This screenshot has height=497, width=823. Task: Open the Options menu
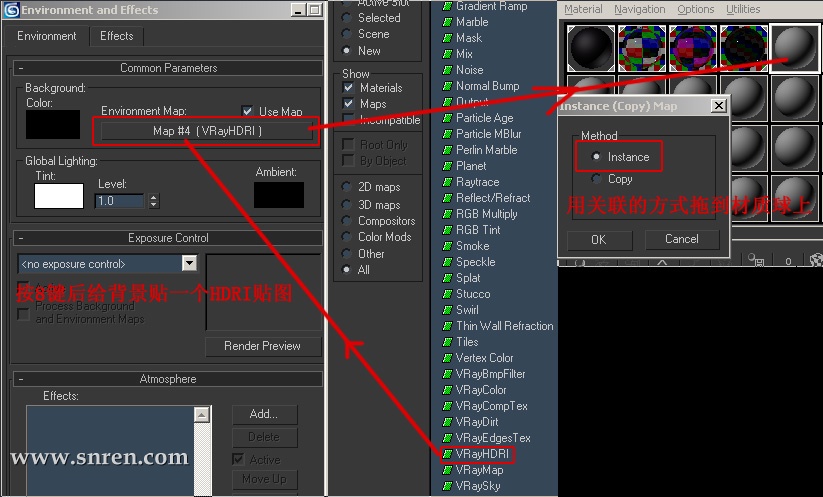click(695, 9)
